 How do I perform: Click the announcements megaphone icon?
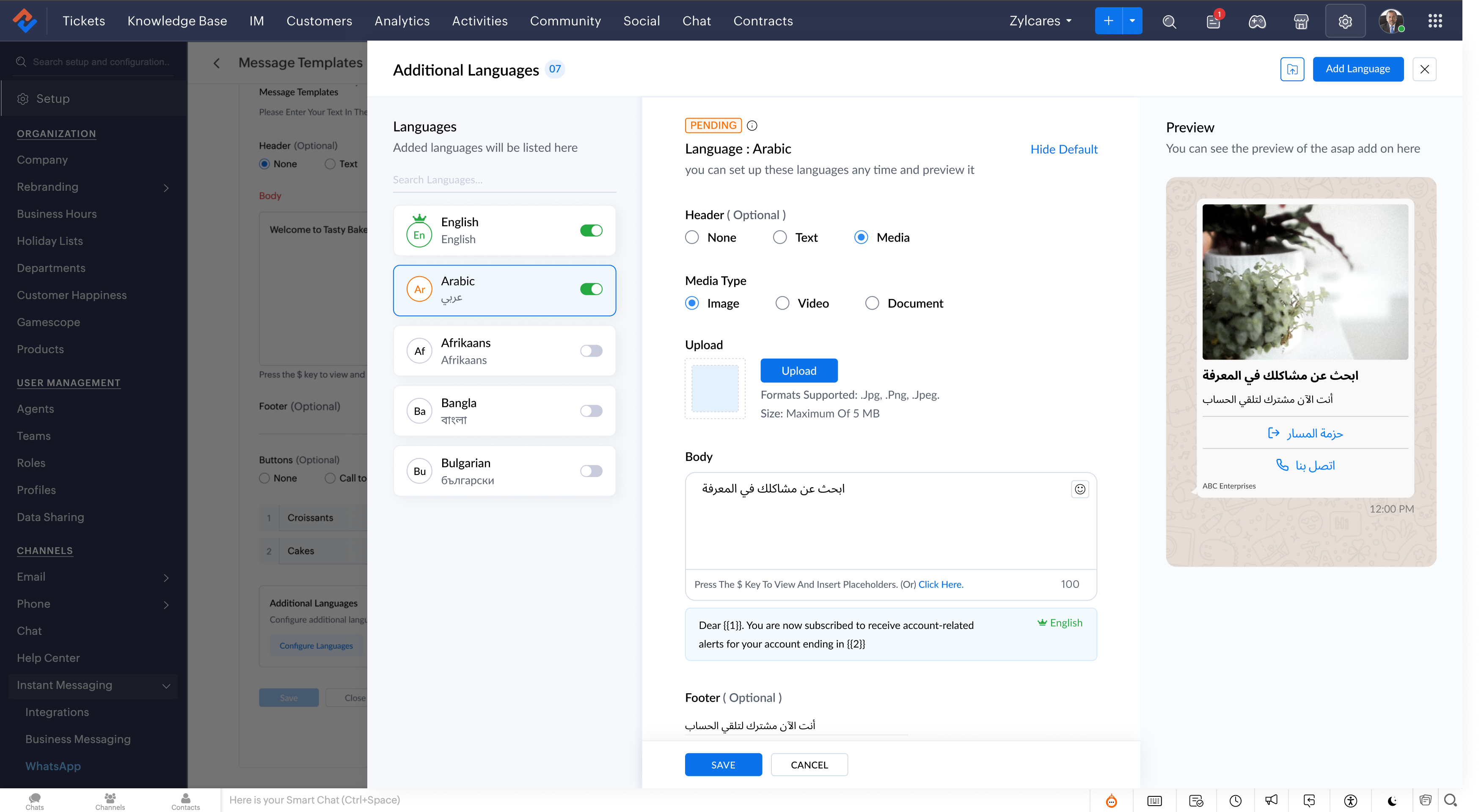pyautogui.click(x=1272, y=801)
